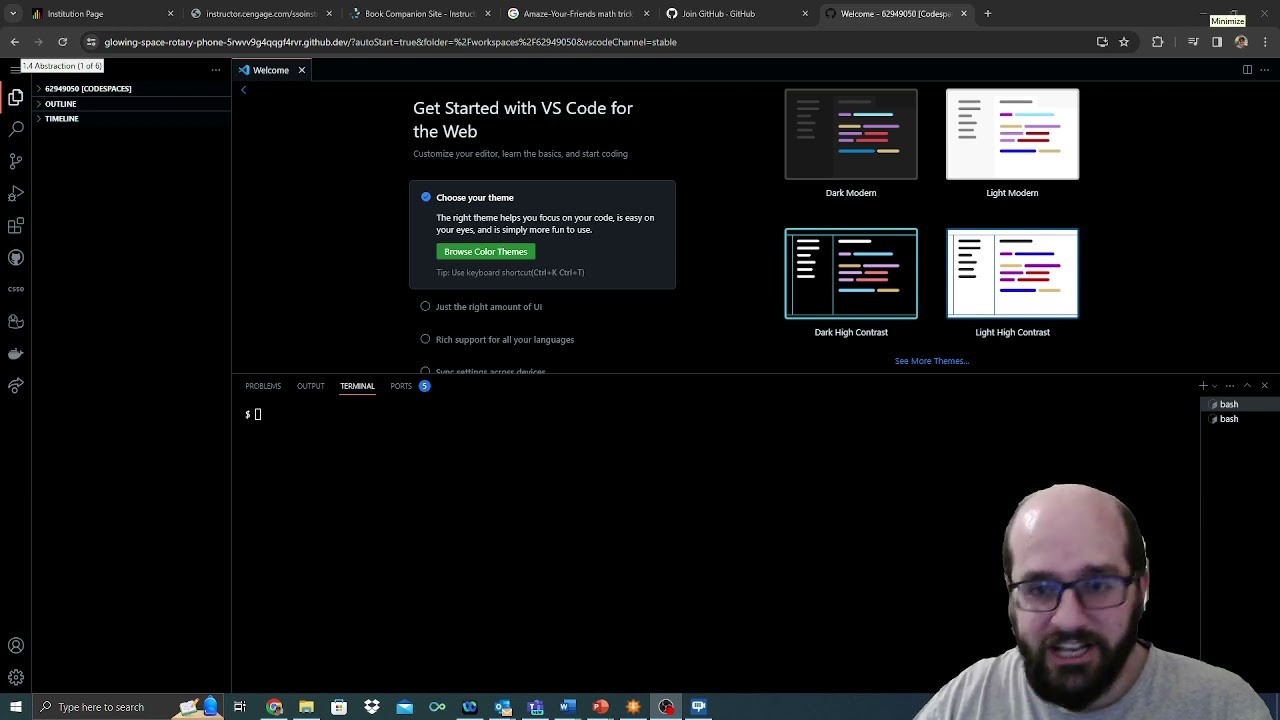Switch to the Book Companion Site browser tab
Image resolution: width=1280 pixels, height=720 pixels.
[419, 14]
